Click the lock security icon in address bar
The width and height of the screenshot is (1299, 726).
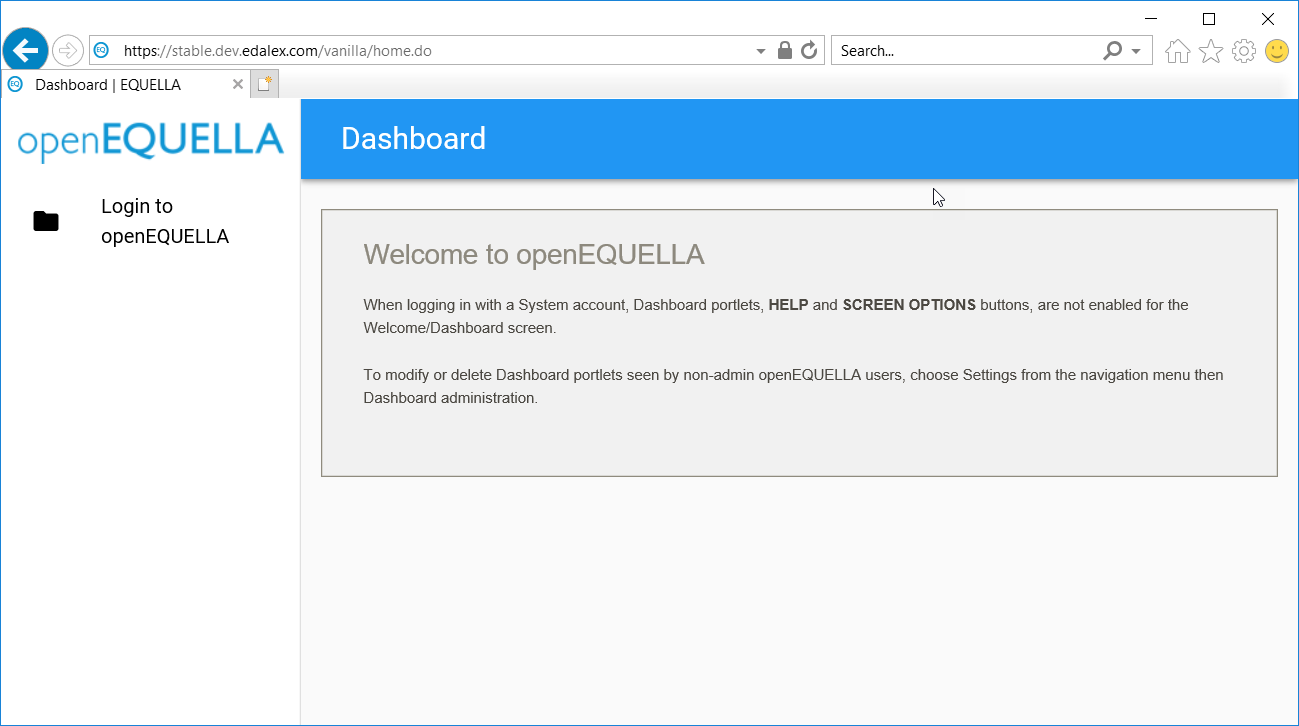[x=785, y=49]
